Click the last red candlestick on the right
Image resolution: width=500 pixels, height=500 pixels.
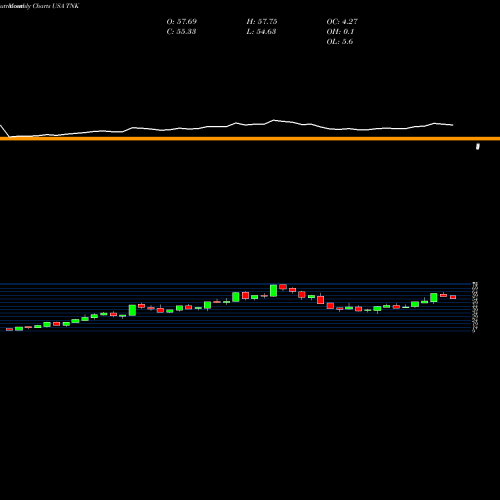click(453, 297)
